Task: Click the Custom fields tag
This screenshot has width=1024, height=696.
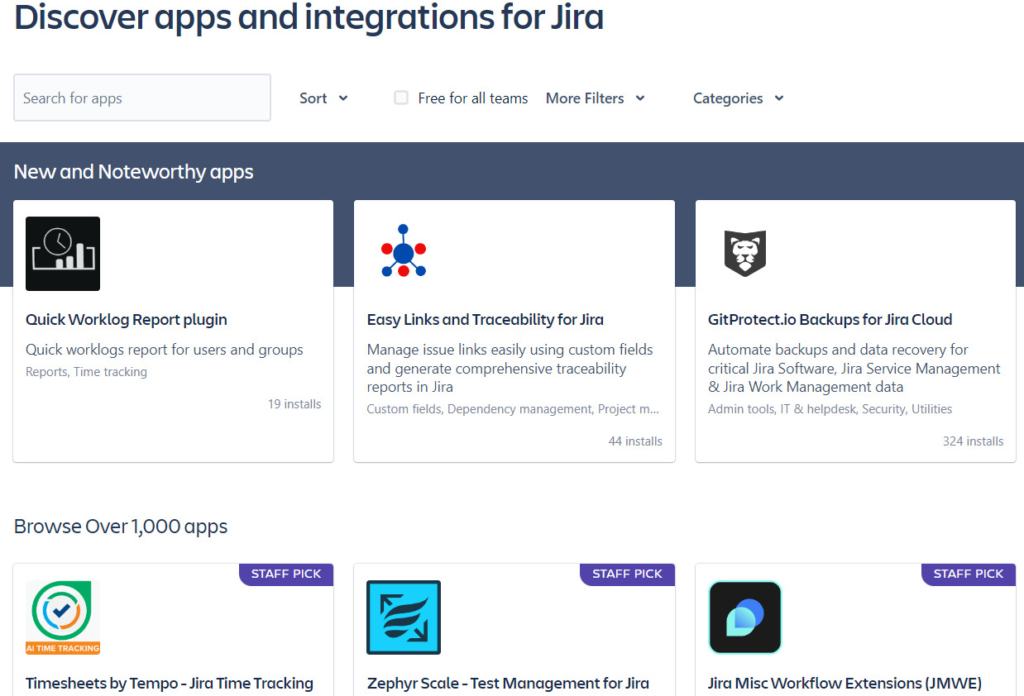Action: [x=403, y=409]
